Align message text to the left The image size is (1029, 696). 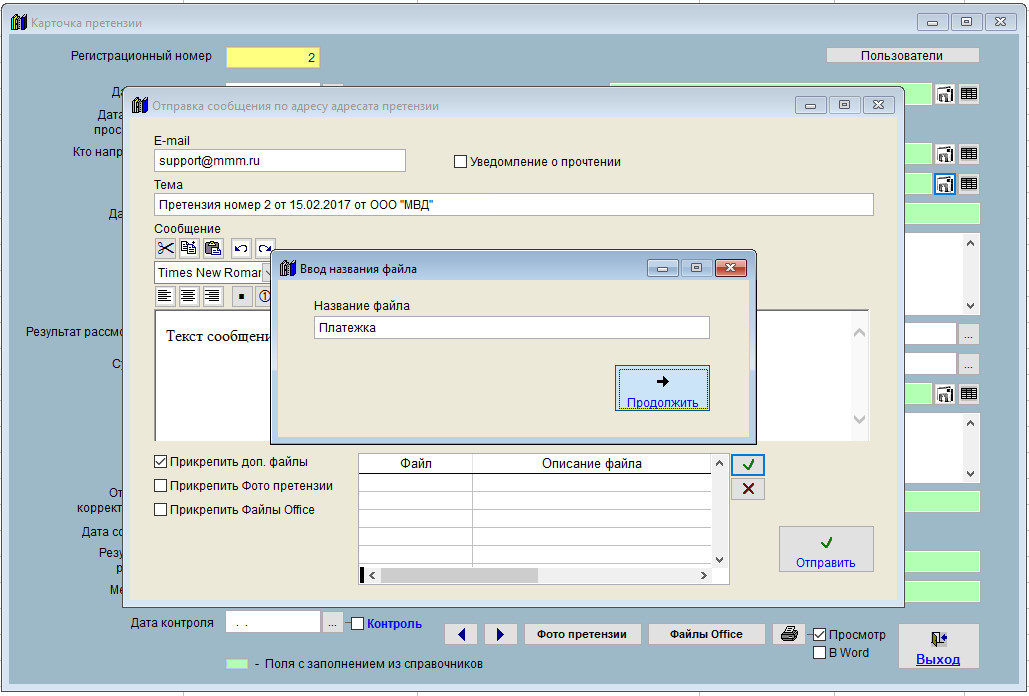[x=165, y=296]
